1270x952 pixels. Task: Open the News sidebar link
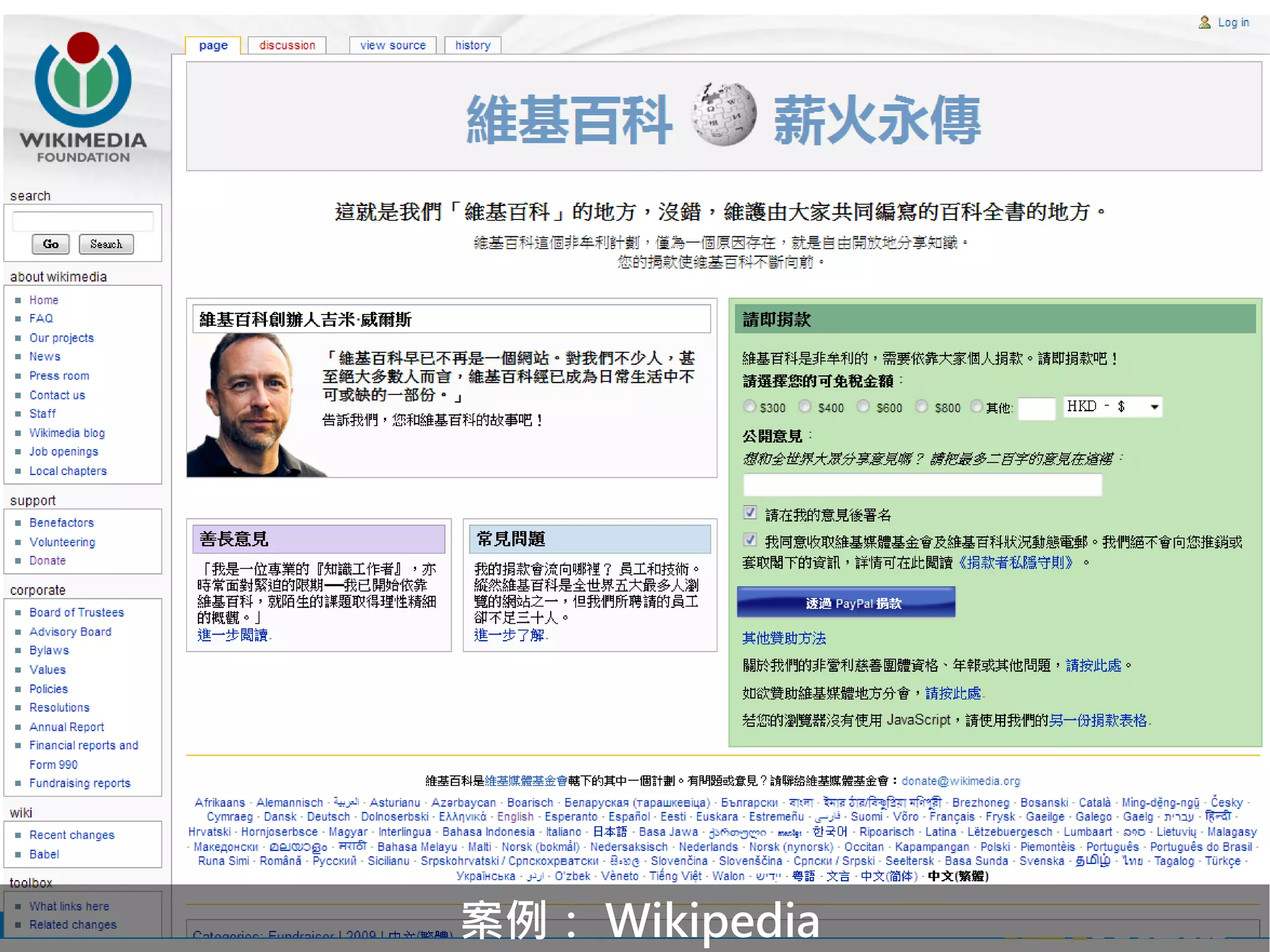(45, 357)
